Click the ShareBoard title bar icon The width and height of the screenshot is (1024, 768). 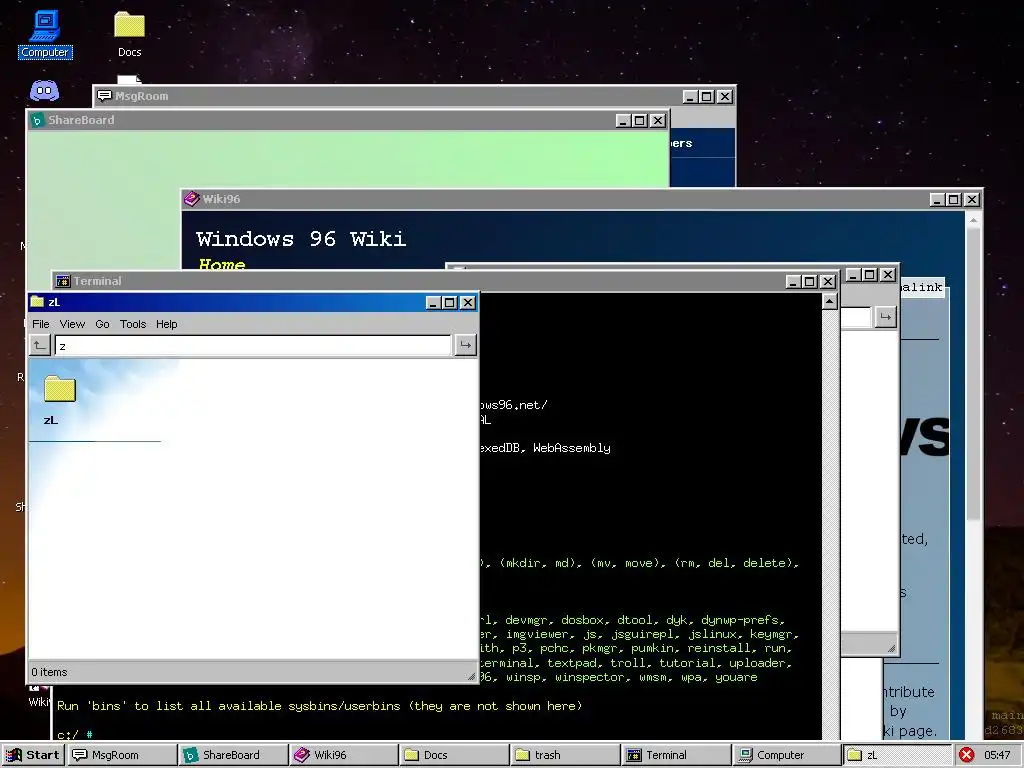pos(37,120)
